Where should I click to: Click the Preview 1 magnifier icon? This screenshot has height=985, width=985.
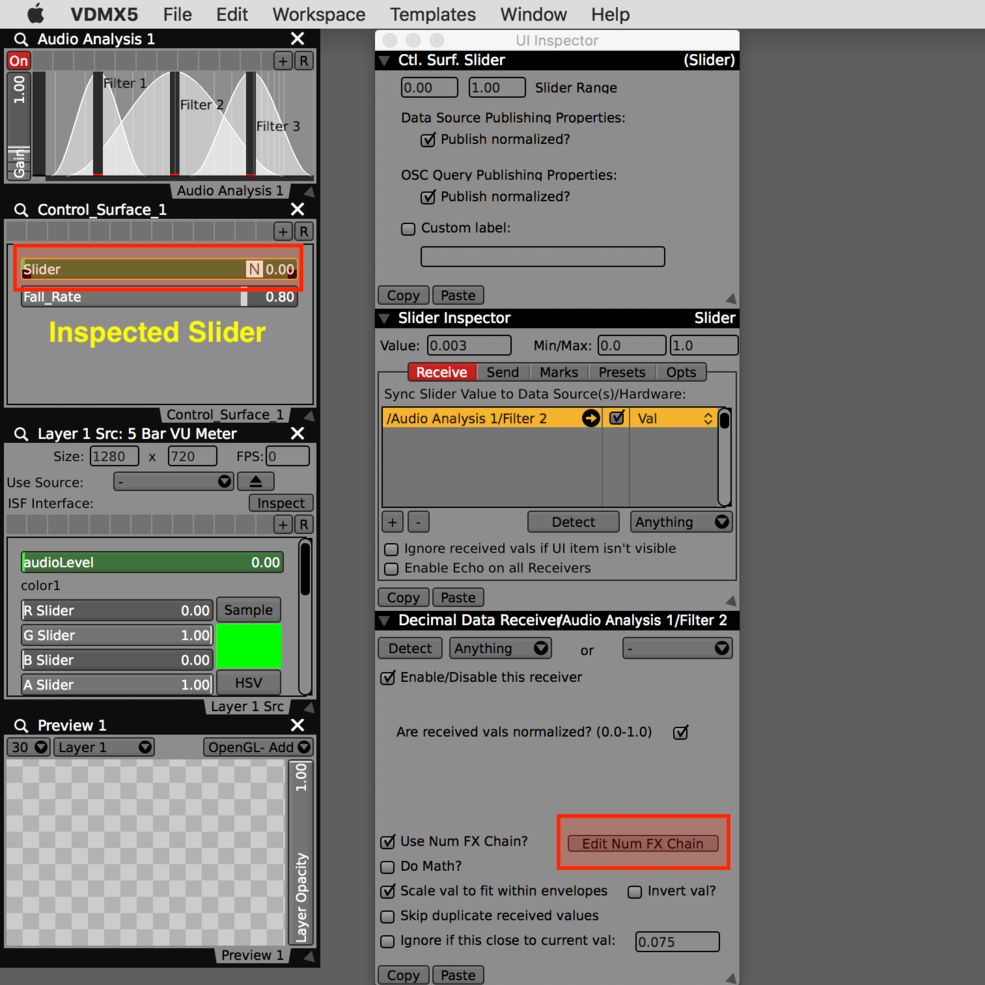coord(21,726)
